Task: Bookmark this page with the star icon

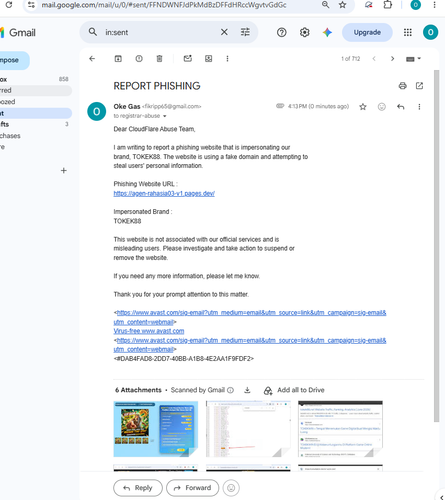Action: tap(342, 5)
